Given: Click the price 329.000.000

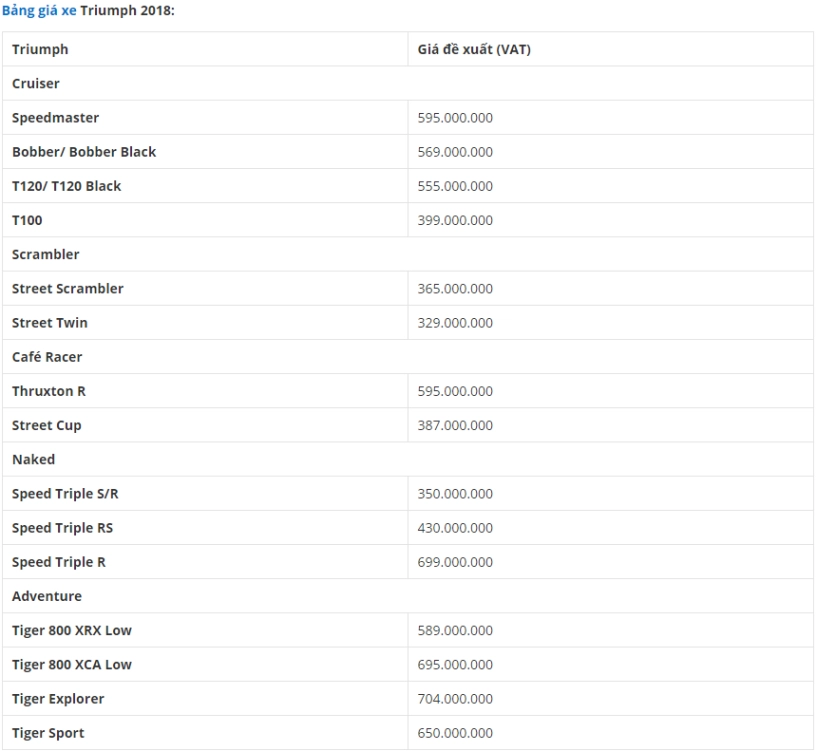Looking at the screenshot, I should 455,323.
